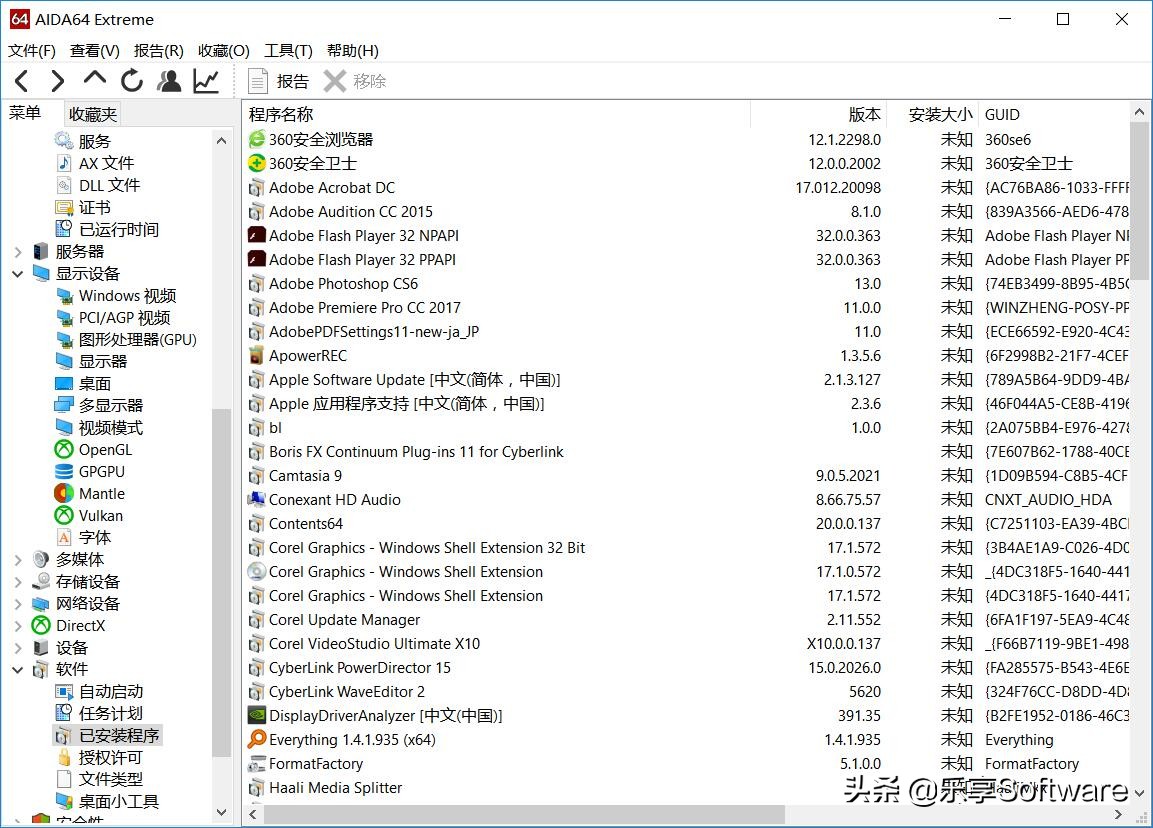Select the GPGPU tree icon
The width and height of the screenshot is (1153, 828).
pos(64,471)
